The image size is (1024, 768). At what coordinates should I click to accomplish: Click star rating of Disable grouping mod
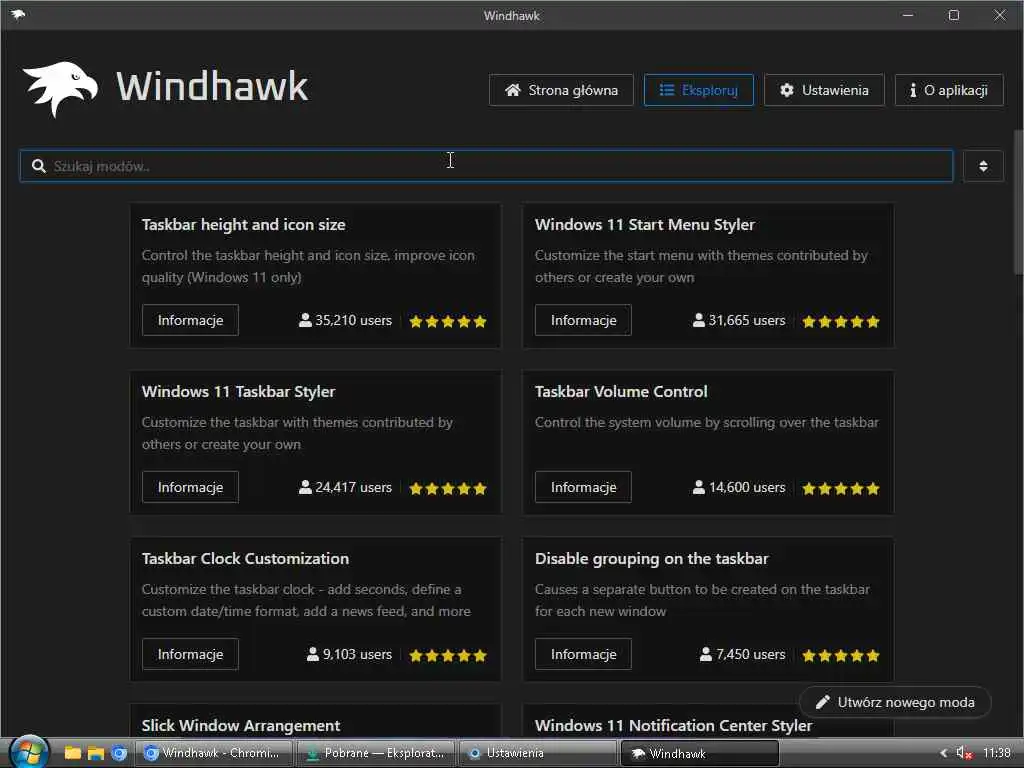[841, 656]
